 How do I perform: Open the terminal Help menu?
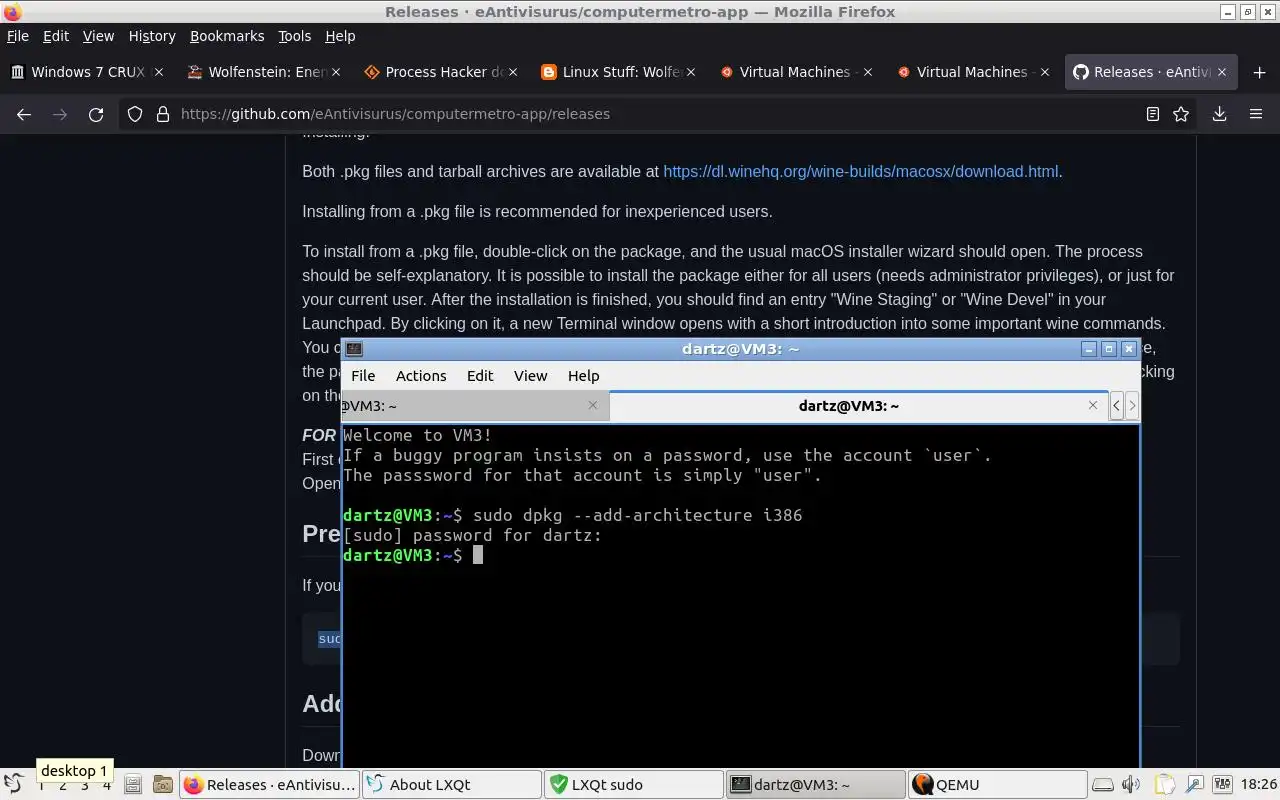coord(584,376)
